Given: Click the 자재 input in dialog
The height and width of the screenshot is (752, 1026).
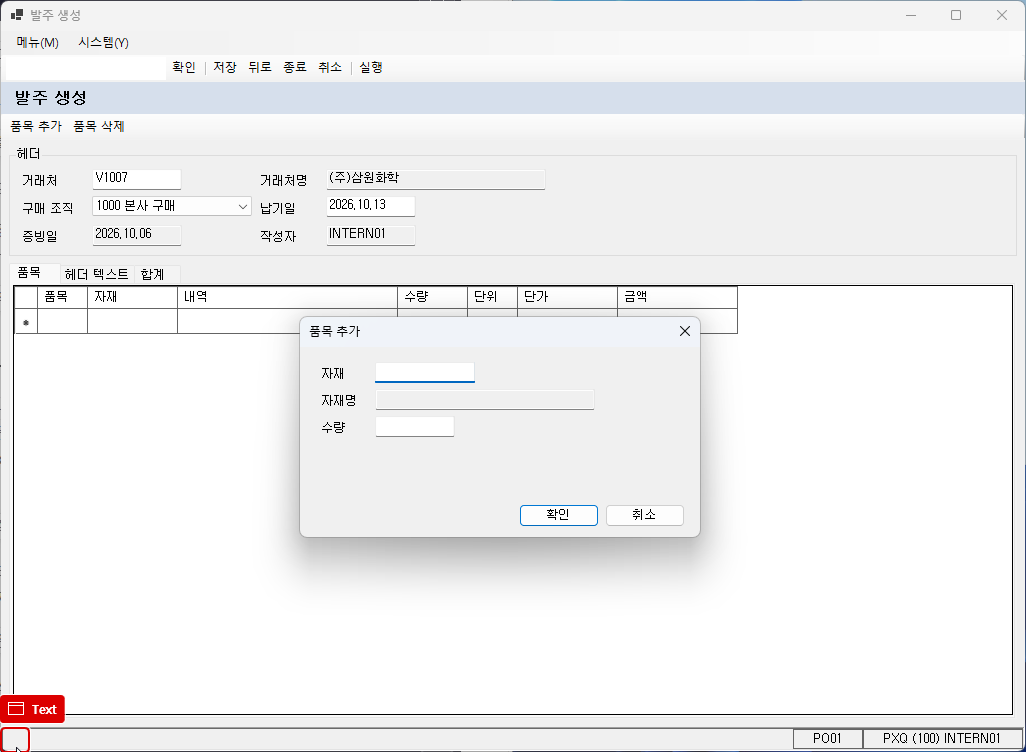Looking at the screenshot, I should (425, 372).
